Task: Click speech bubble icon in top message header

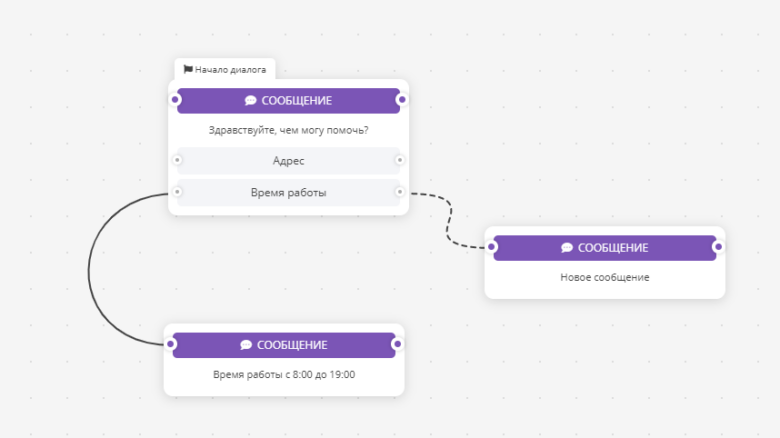Action: [250, 101]
